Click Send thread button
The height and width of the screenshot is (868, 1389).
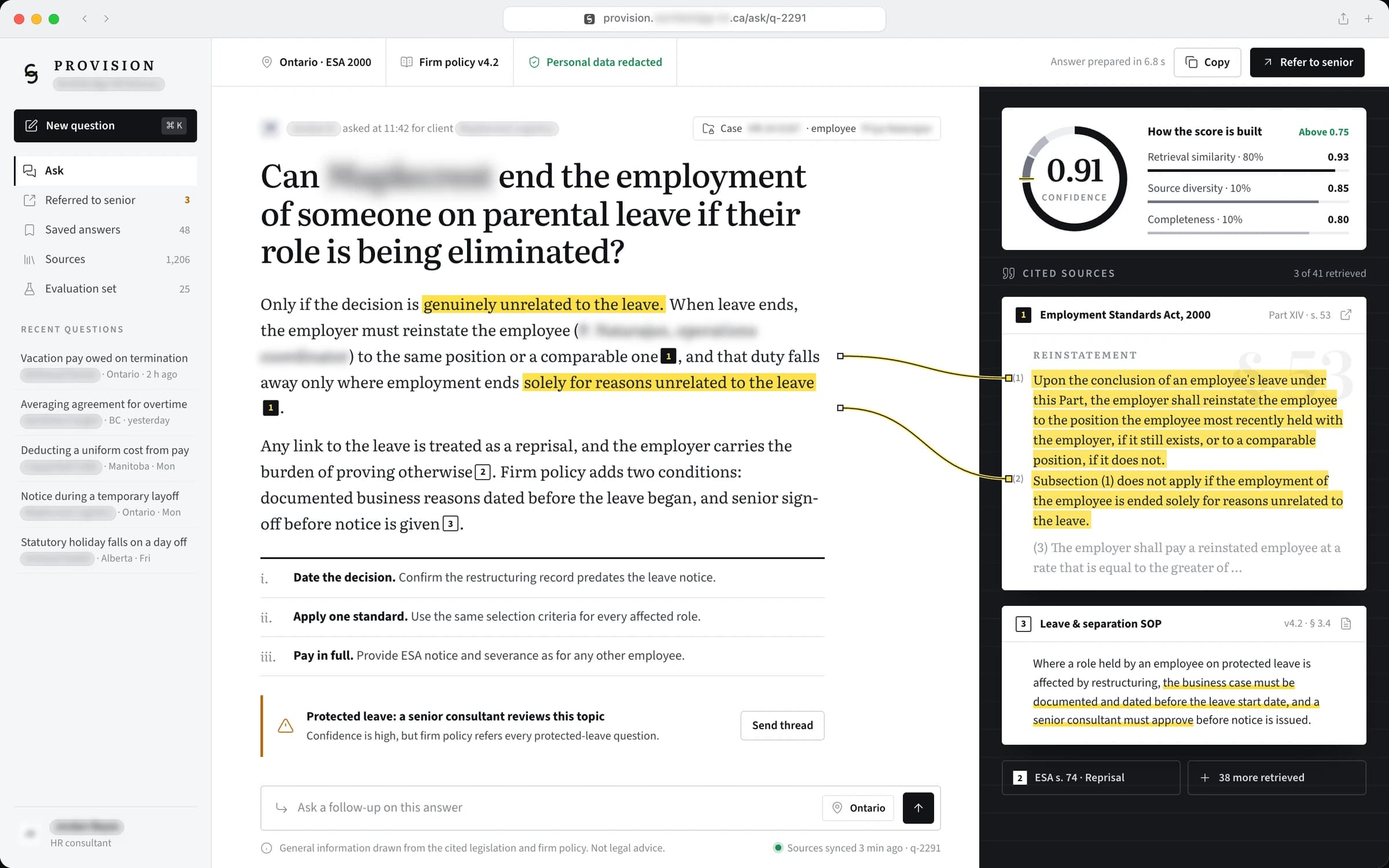tap(782, 725)
